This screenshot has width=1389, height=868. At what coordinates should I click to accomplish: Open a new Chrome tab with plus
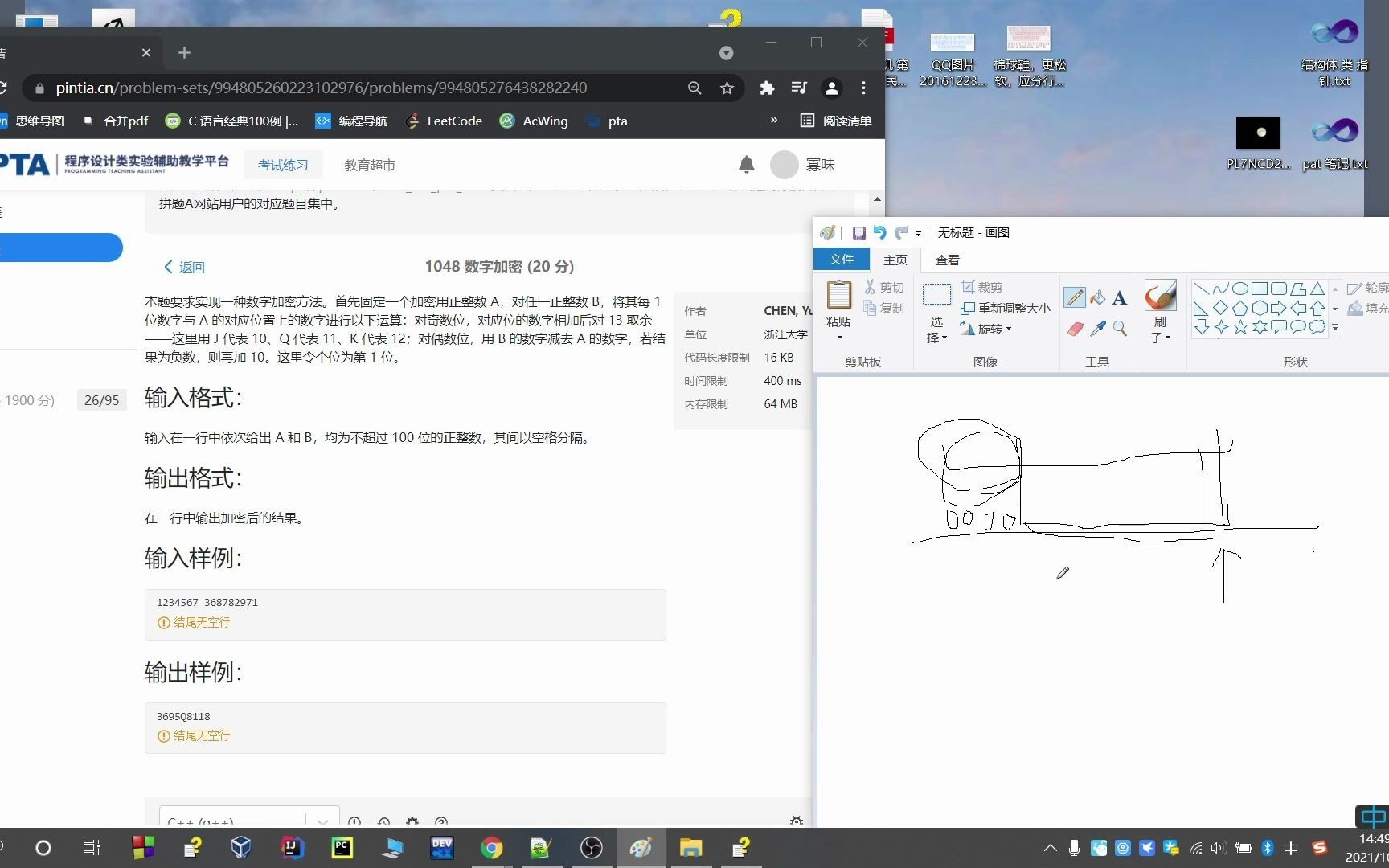pyautogui.click(x=184, y=53)
